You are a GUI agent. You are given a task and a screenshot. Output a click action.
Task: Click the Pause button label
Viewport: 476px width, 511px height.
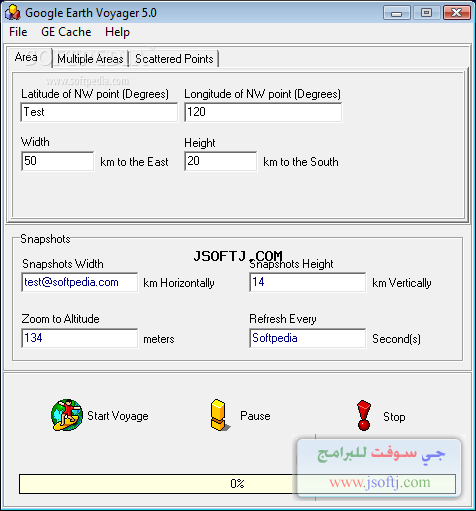click(x=255, y=416)
